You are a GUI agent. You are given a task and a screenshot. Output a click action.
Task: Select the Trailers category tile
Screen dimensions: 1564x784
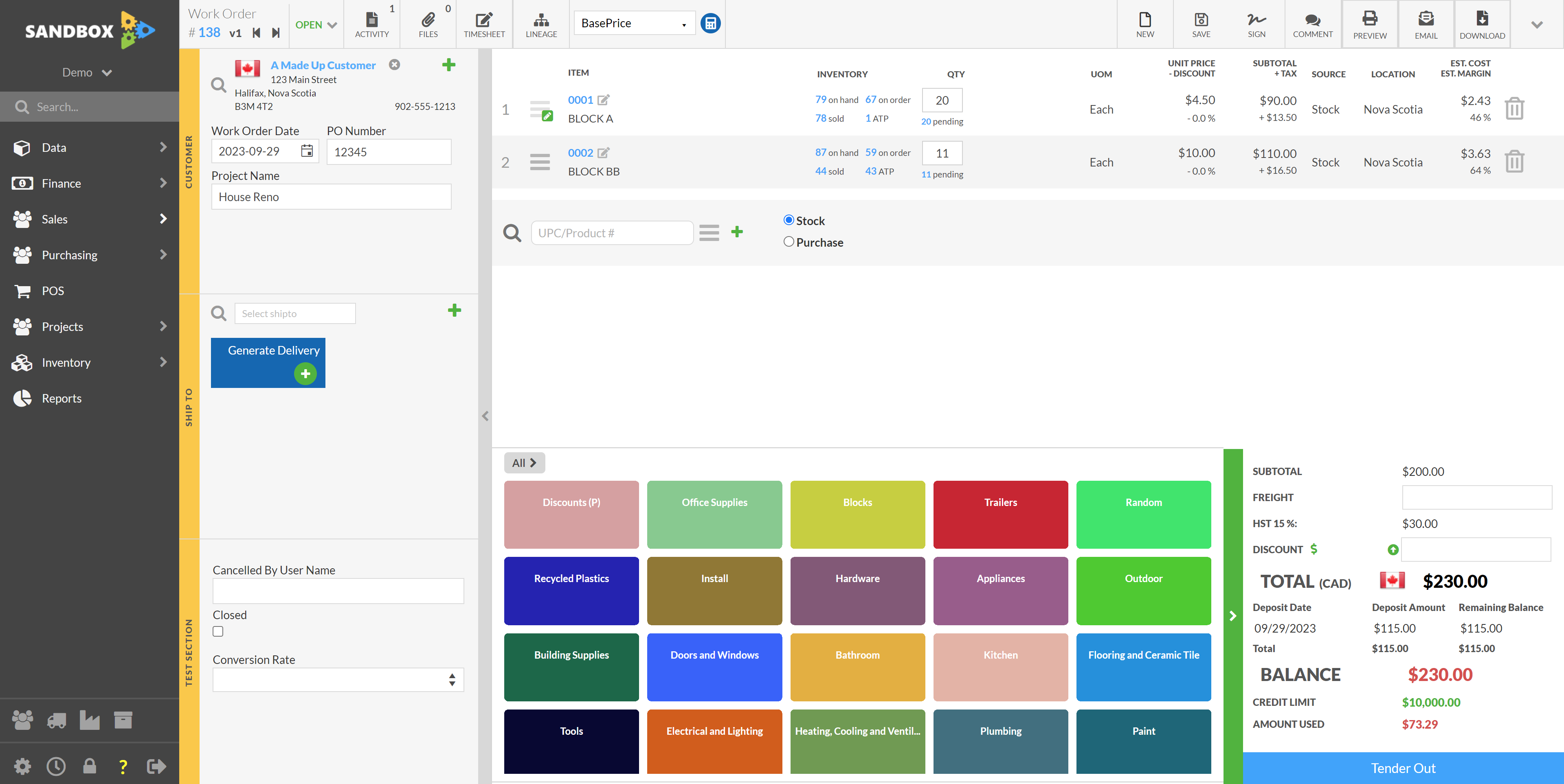click(x=1000, y=514)
